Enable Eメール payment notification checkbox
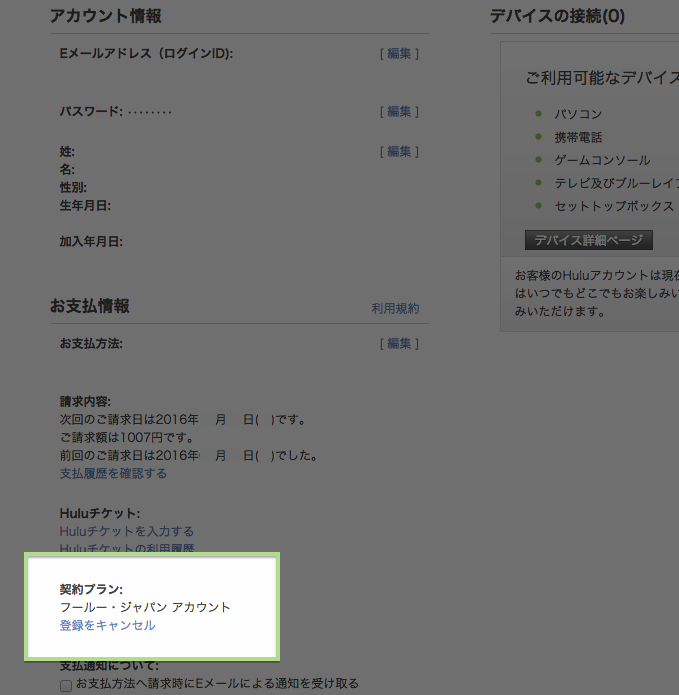Screen dimensions: 679x695 coord(66,685)
